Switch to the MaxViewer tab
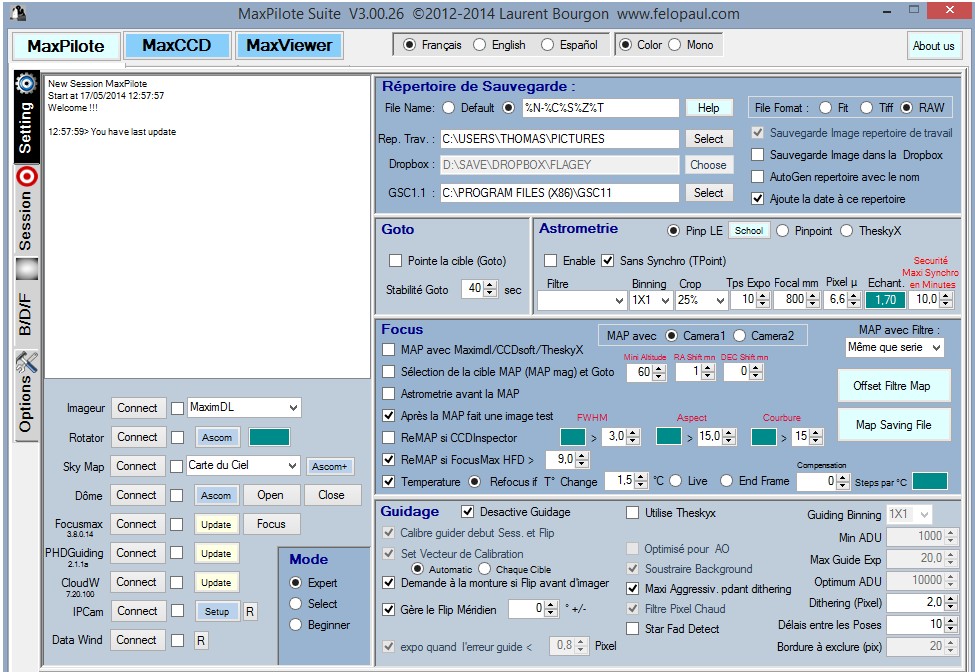 (x=289, y=45)
